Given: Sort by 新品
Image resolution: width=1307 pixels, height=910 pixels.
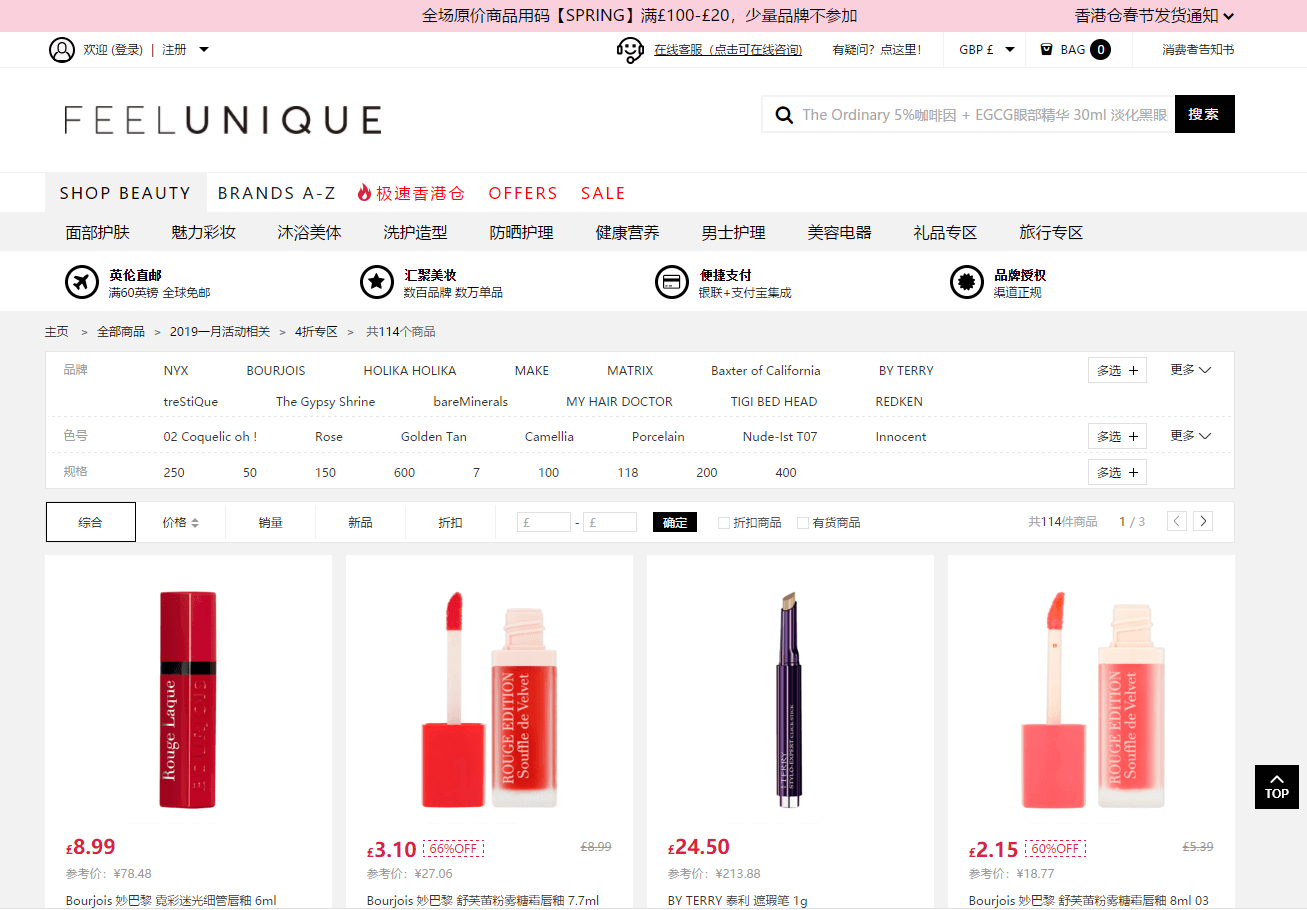Looking at the screenshot, I should [360, 522].
